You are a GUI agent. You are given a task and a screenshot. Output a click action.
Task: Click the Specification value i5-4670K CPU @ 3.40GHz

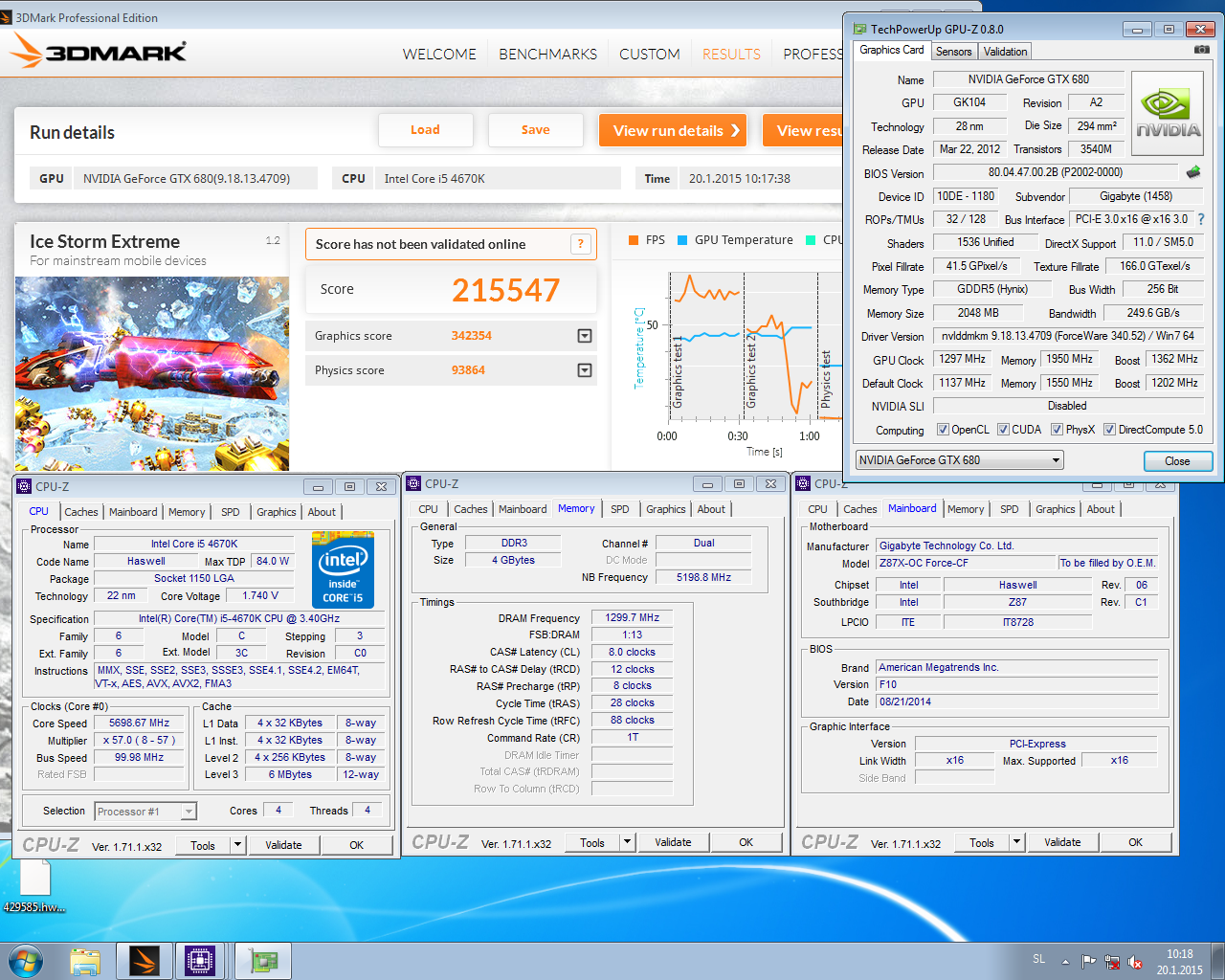(238, 618)
